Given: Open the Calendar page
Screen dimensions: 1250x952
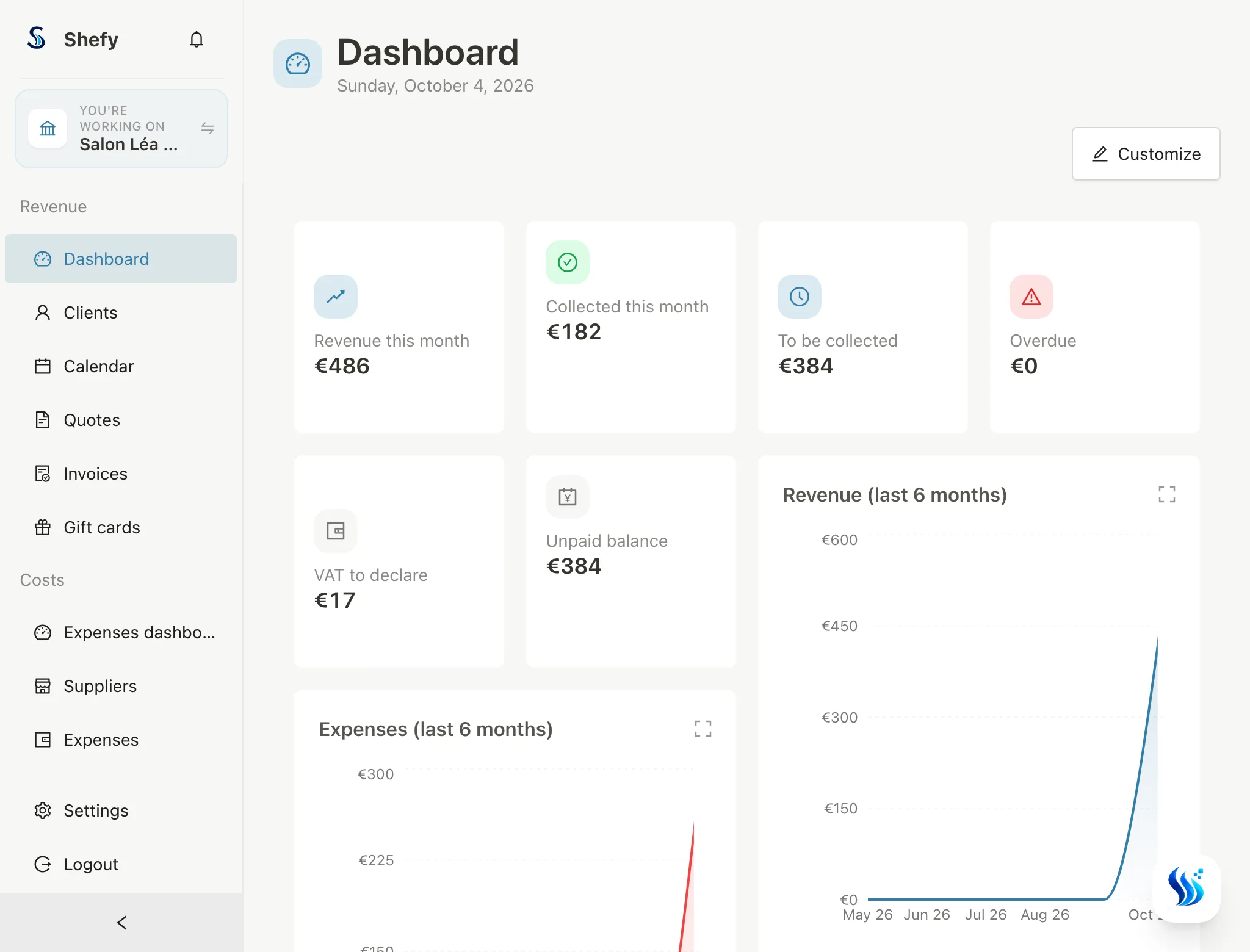Looking at the screenshot, I should pos(121,366).
